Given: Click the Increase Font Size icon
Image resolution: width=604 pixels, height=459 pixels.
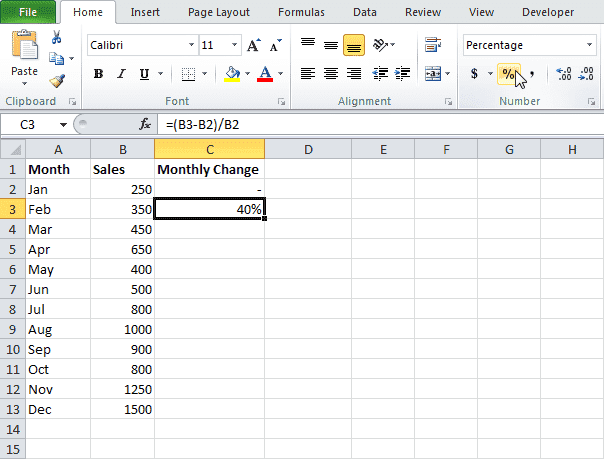Looking at the screenshot, I should (x=253, y=46).
